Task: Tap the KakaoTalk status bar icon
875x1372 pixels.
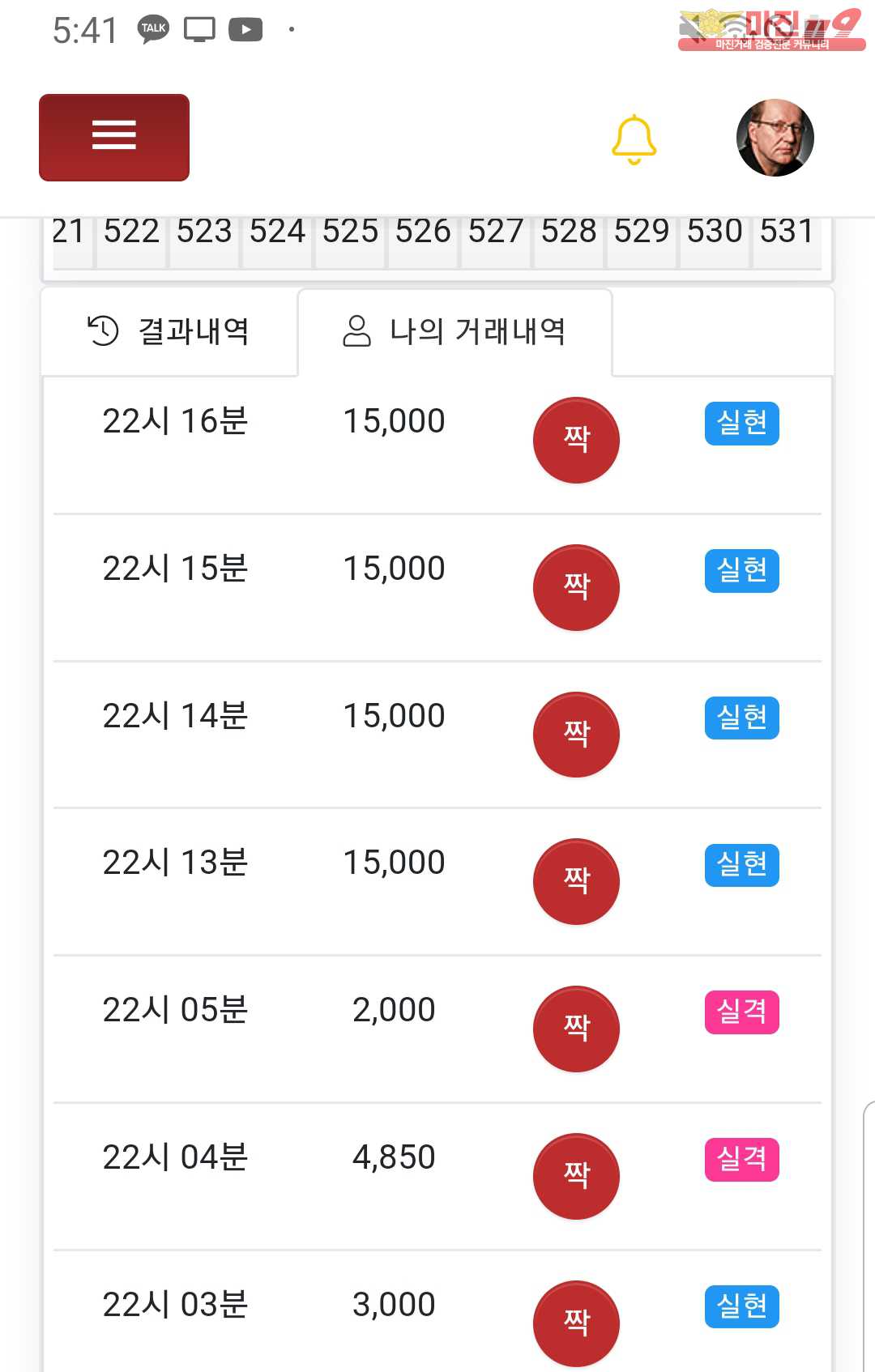Action: tap(153, 29)
